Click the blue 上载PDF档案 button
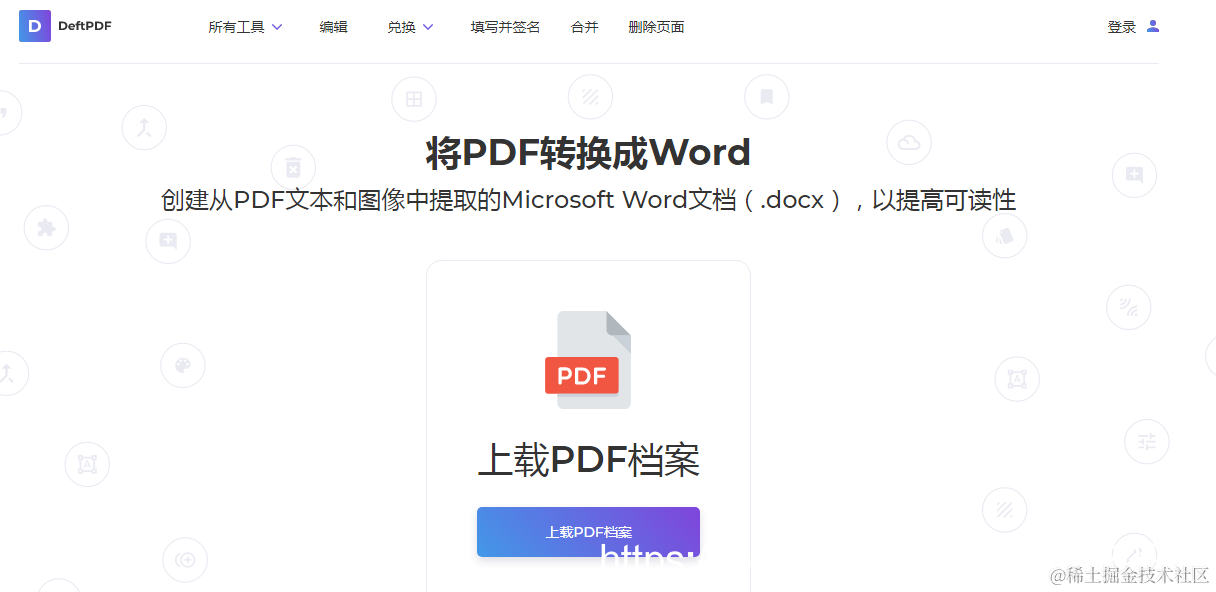 coord(588,532)
